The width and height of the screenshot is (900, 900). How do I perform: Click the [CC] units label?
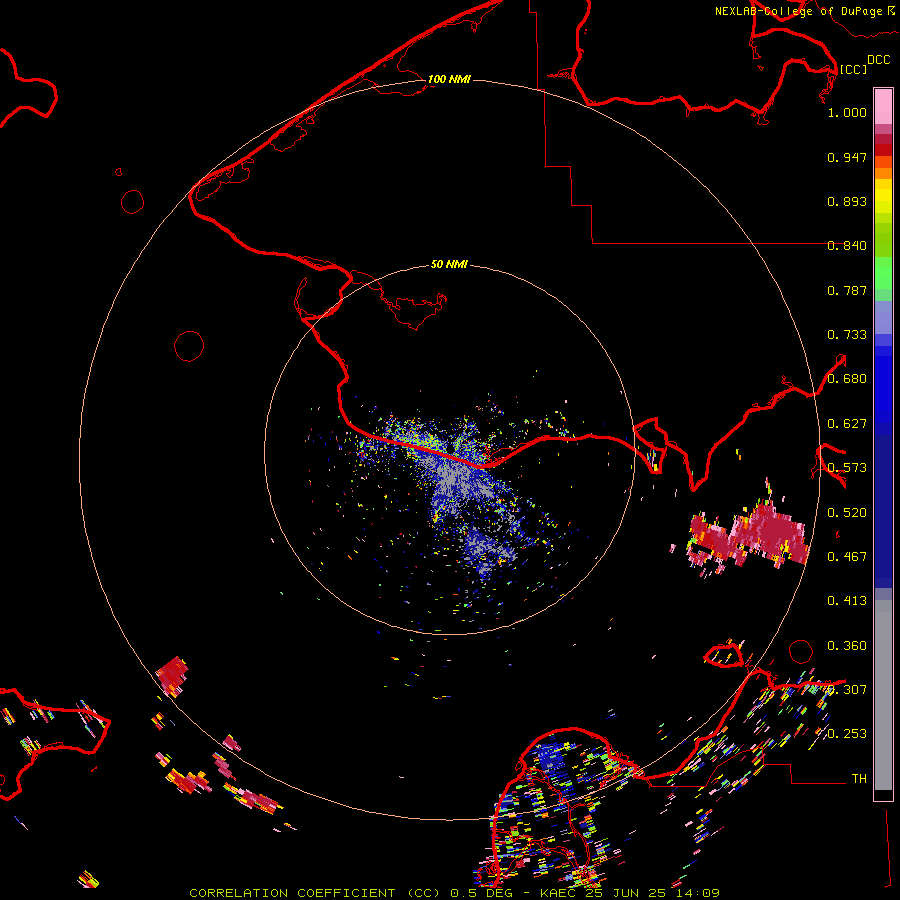(x=853, y=69)
